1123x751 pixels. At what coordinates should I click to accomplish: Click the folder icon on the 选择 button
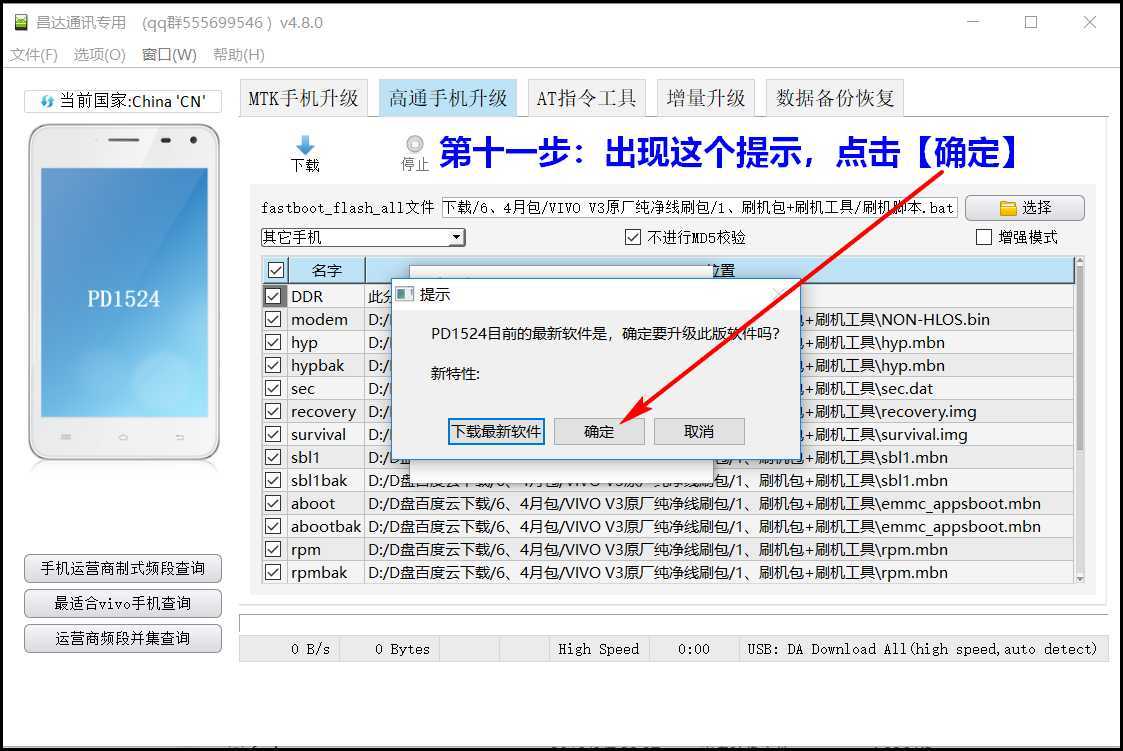pos(1008,207)
